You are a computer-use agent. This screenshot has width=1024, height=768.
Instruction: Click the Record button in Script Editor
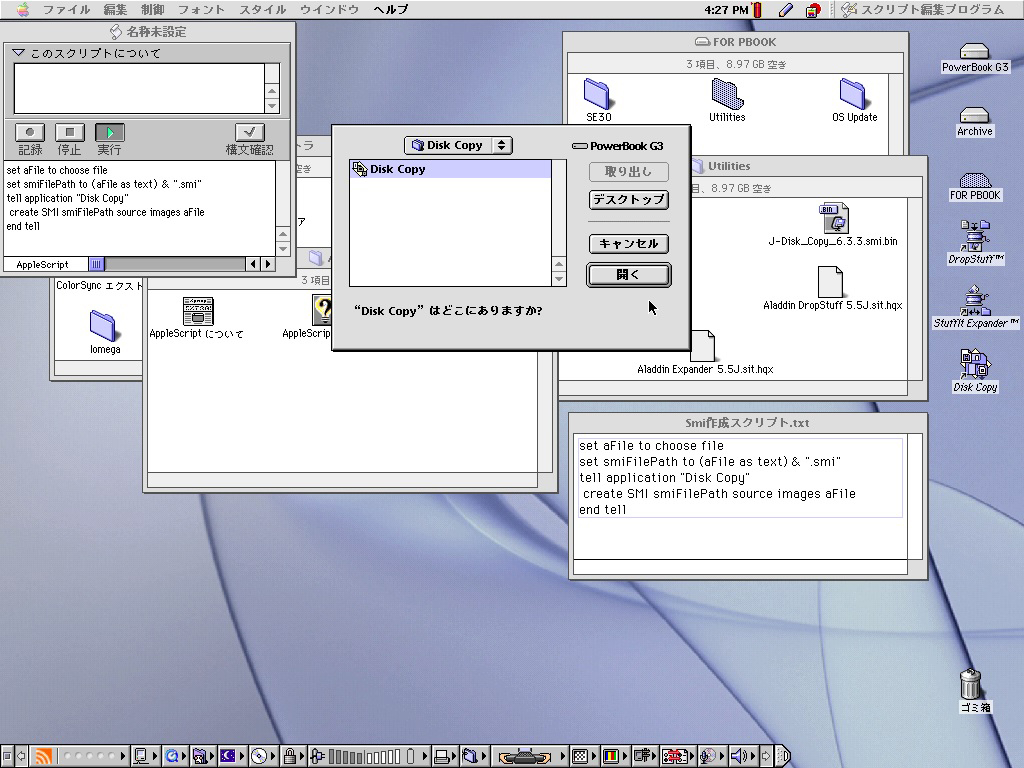pos(30,133)
